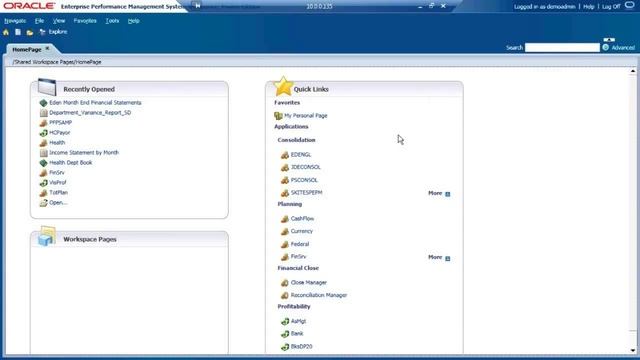This screenshot has width=640, height=360.
Task: Open the File menu
Action: [39, 21]
